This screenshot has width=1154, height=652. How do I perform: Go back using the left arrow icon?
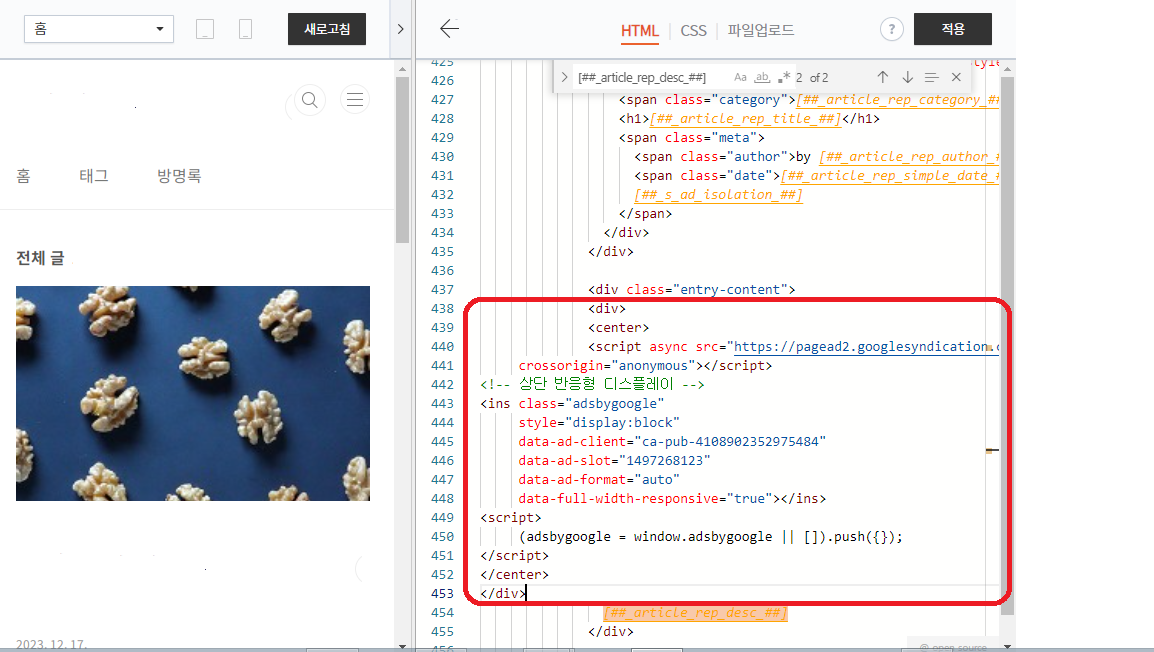[x=449, y=29]
